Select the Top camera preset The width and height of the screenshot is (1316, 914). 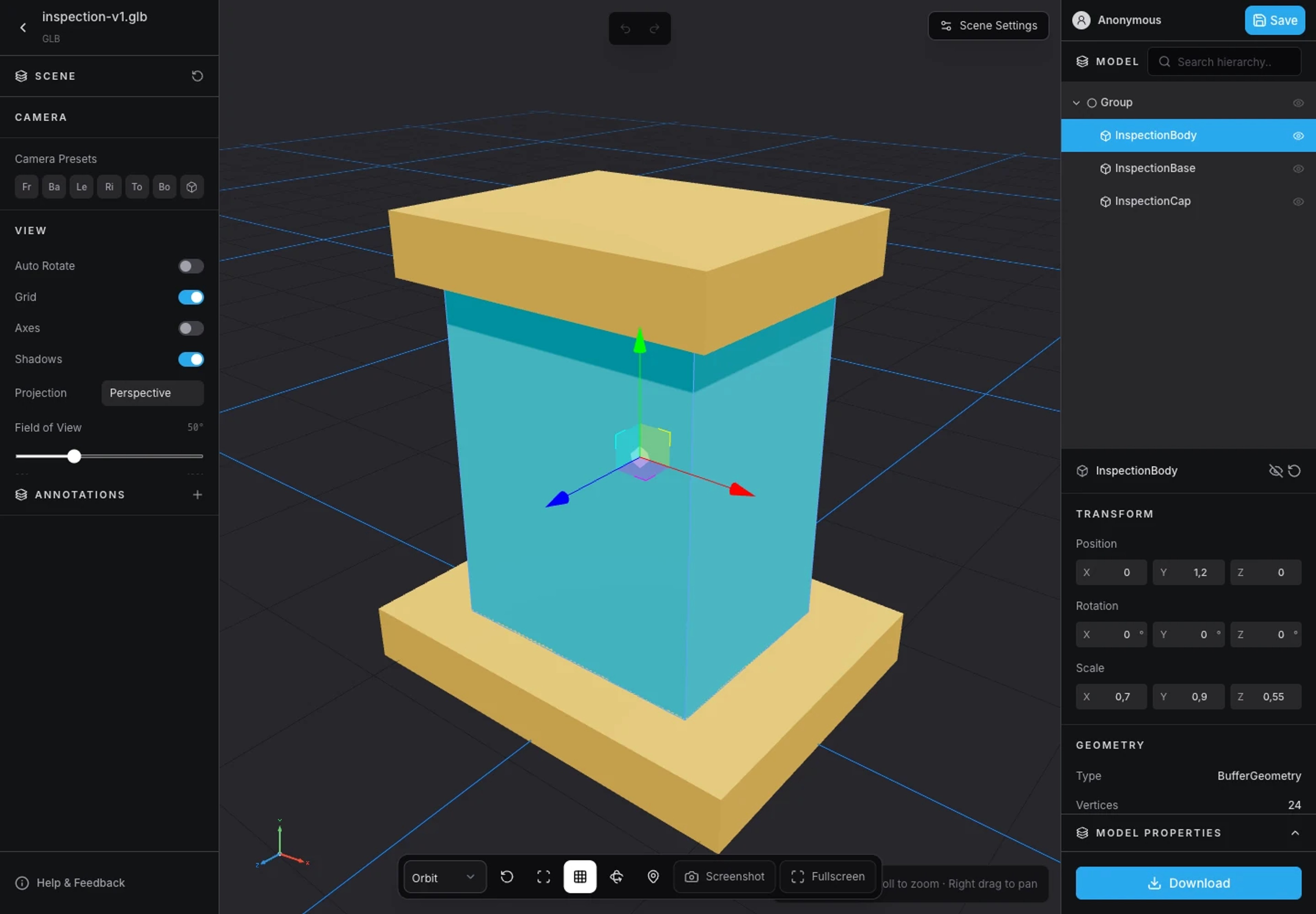pos(136,187)
